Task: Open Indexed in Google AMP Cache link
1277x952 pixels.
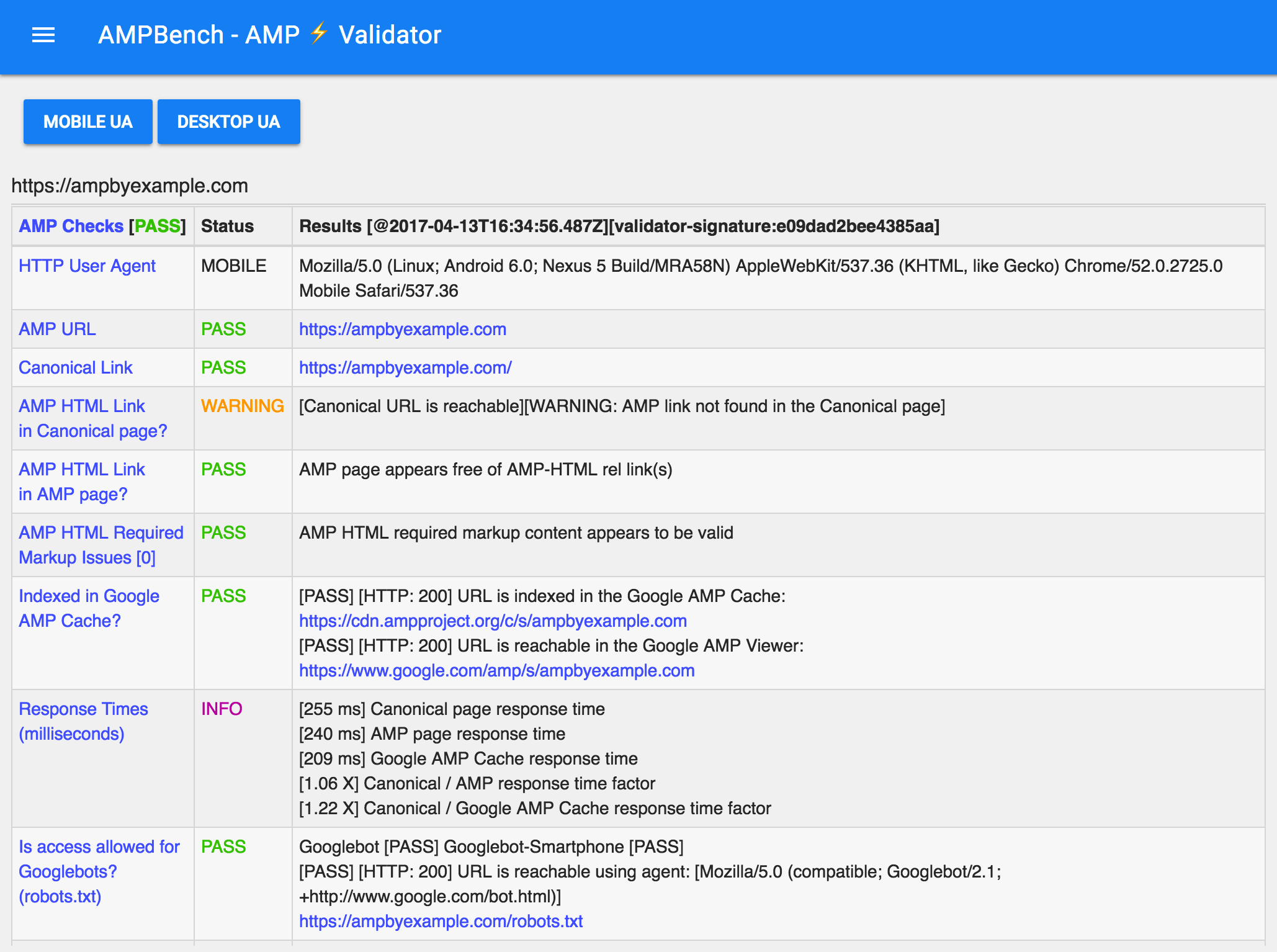Action: (89, 608)
